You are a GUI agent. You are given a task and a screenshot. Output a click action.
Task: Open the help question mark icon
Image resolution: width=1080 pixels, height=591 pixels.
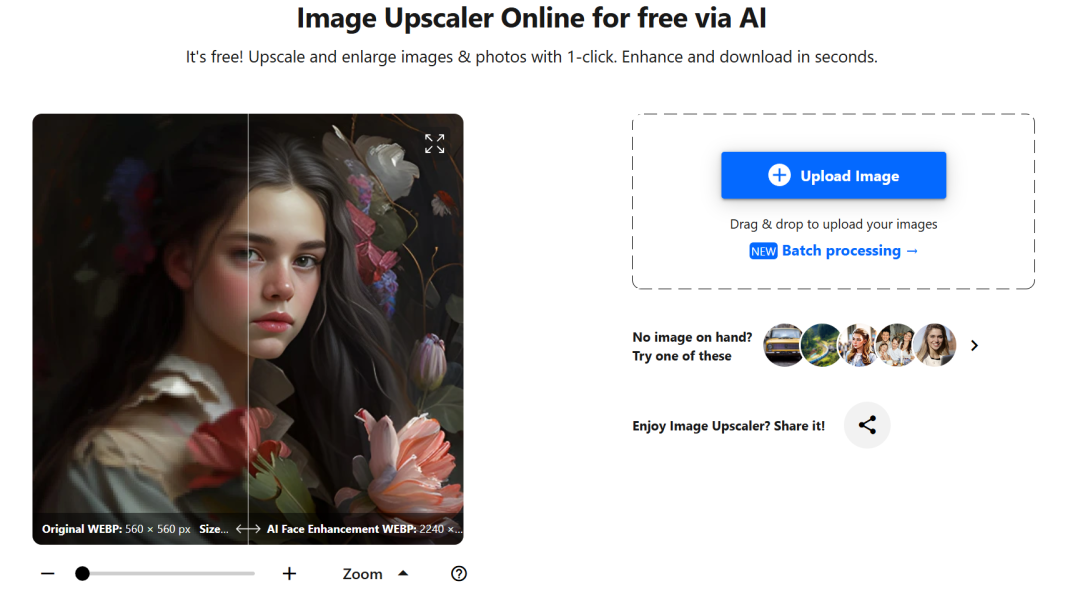(459, 573)
